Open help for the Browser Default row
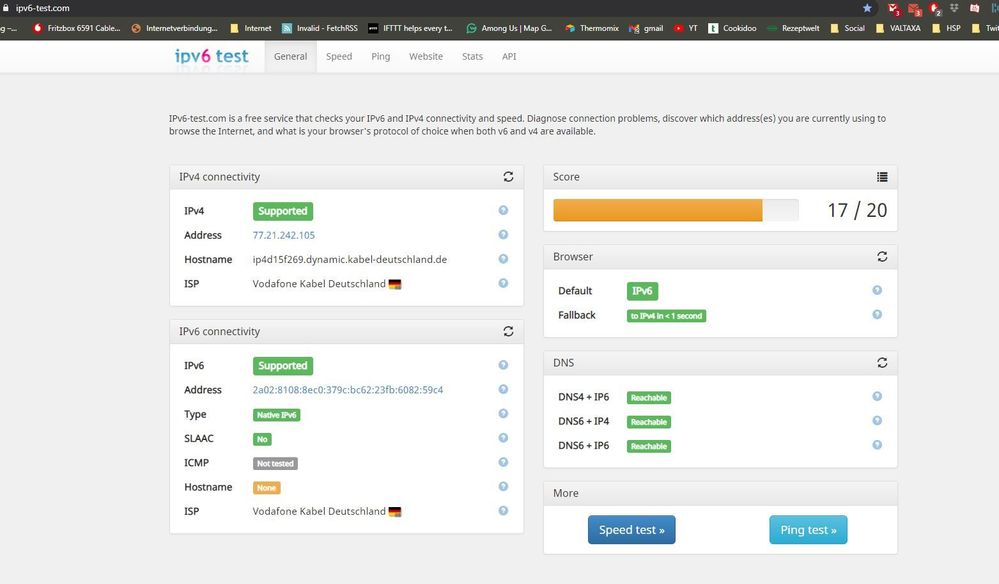The width and height of the screenshot is (999, 584). click(x=877, y=290)
